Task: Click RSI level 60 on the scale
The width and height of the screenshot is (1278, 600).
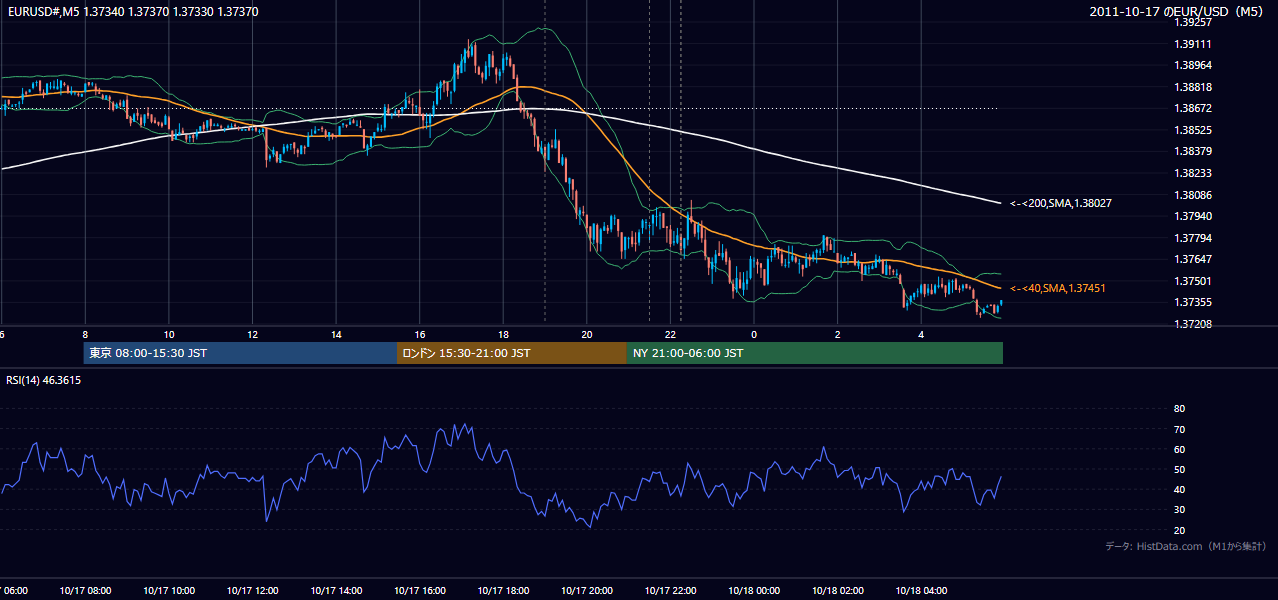Action: pyautogui.click(x=1179, y=449)
